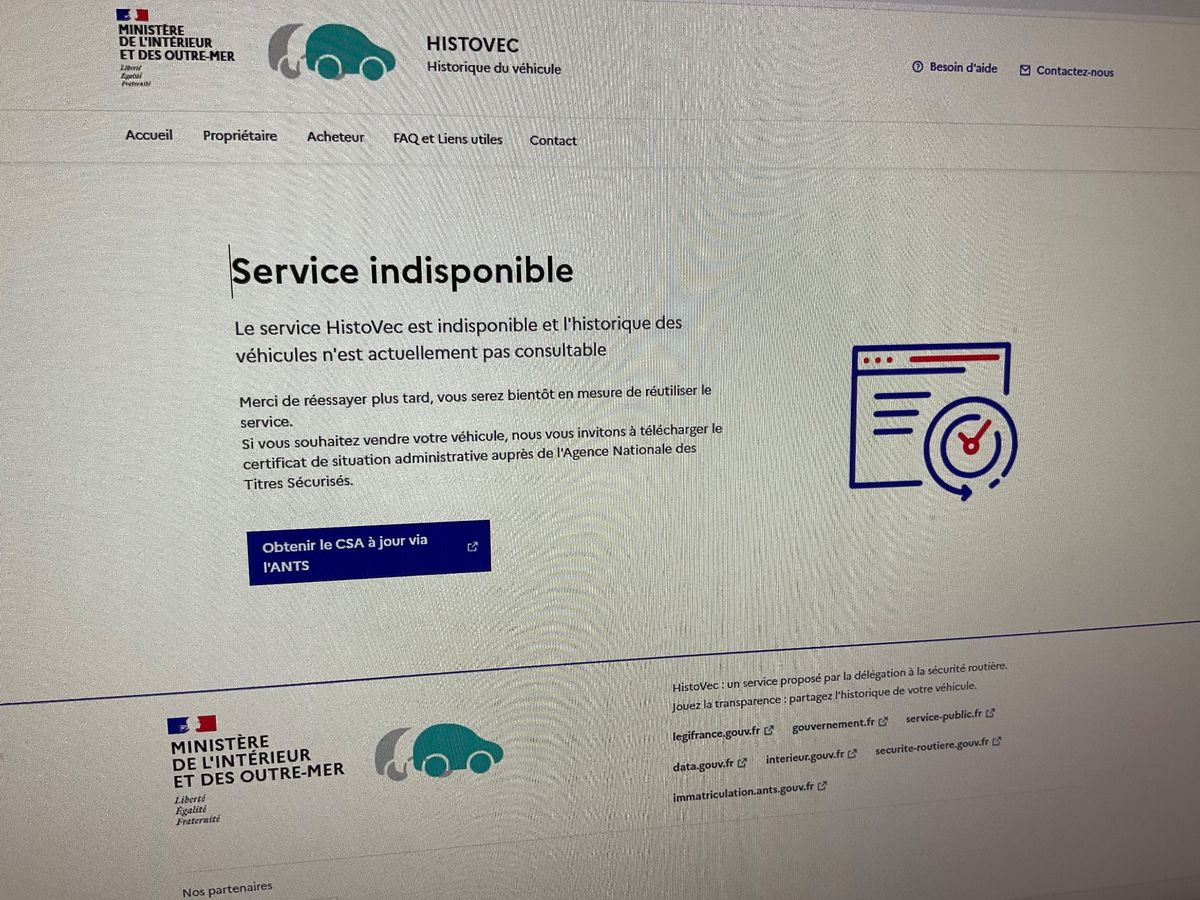Open Contactez-nous link in header

coord(1066,71)
